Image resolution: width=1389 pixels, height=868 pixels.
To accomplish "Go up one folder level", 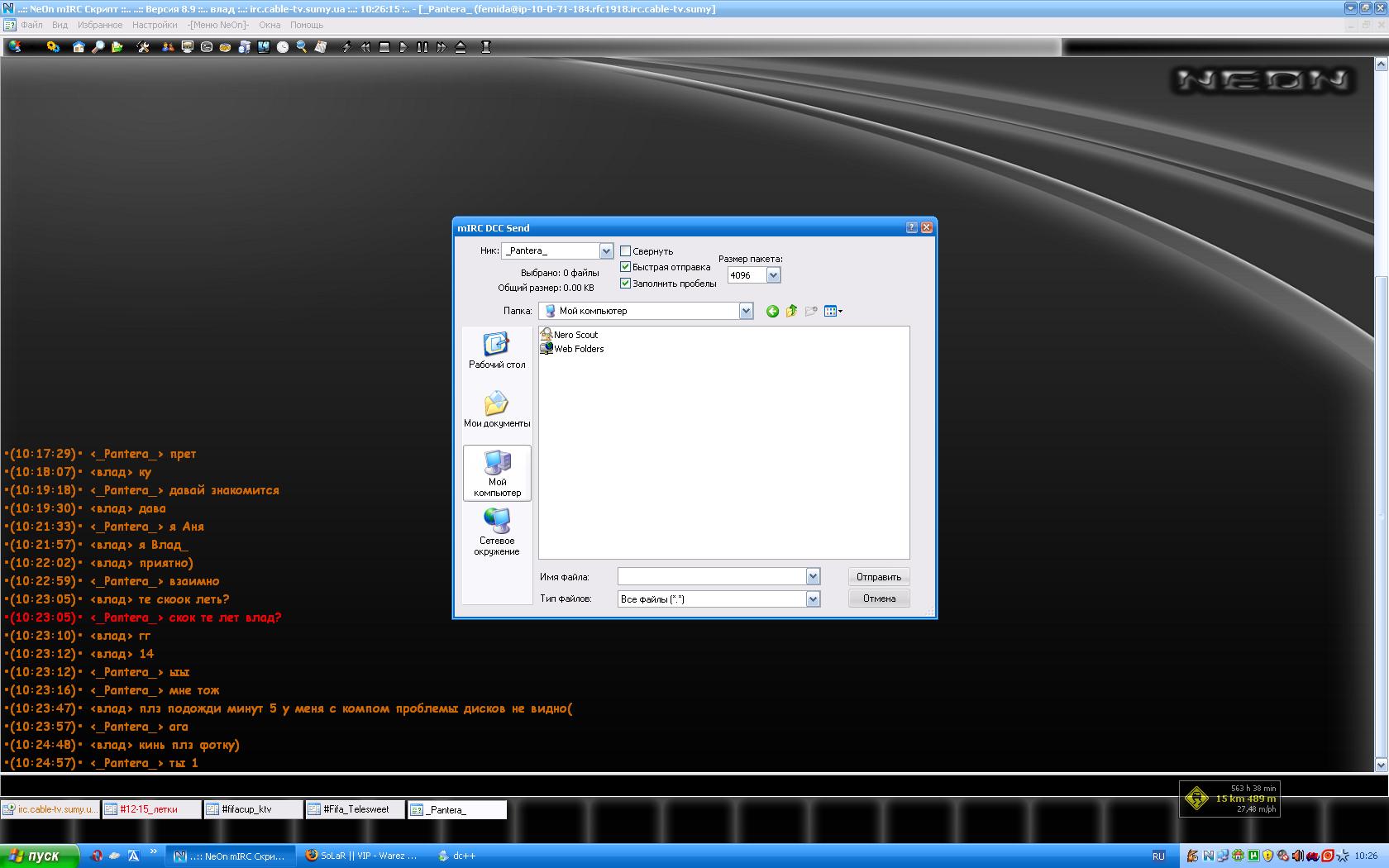I will tap(791, 312).
